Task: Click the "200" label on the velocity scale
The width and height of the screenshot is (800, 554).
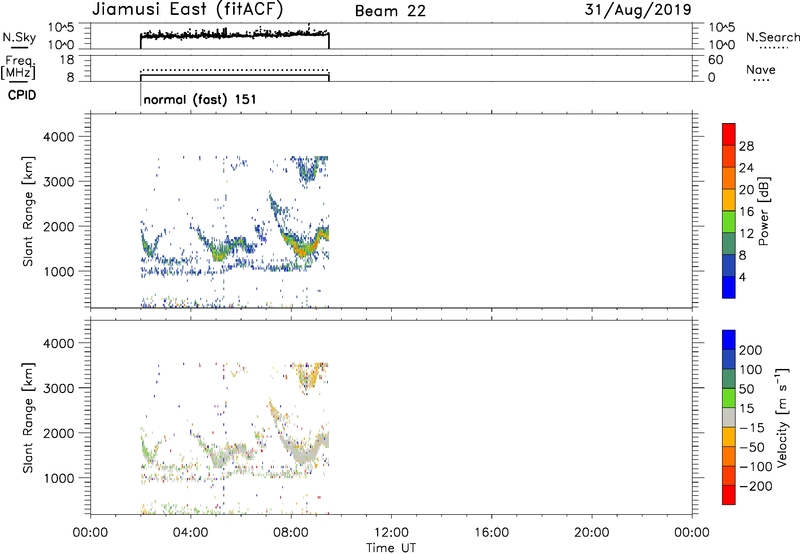Action: (x=751, y=350)
